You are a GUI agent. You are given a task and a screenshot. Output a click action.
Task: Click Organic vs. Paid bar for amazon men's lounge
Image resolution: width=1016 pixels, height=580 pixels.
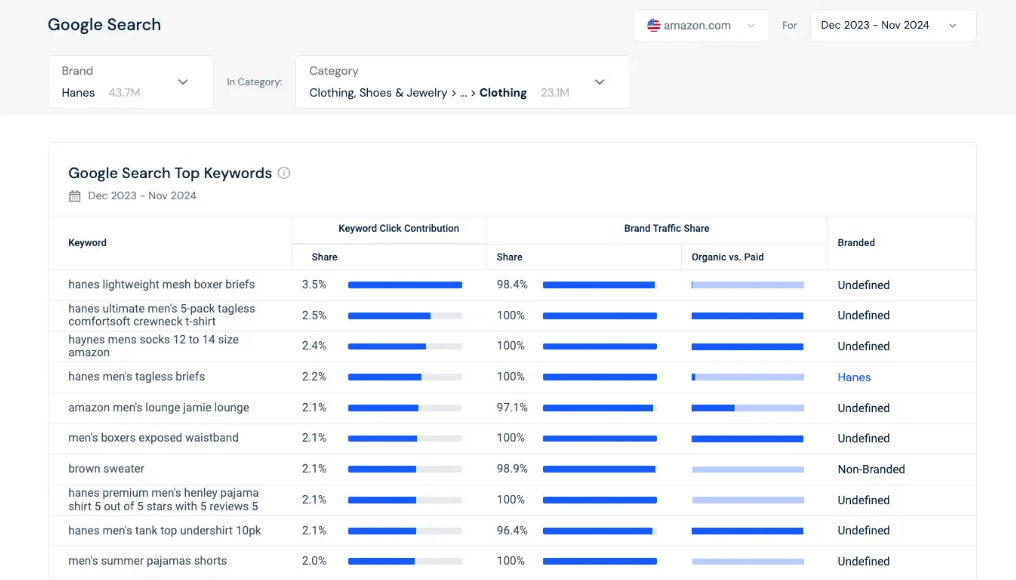click(747, 408)
